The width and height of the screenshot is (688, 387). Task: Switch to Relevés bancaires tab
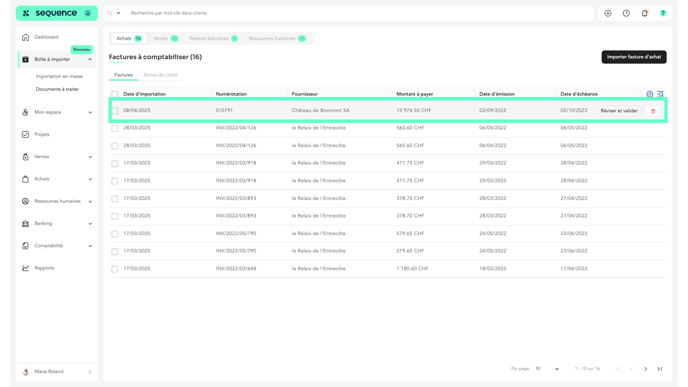[213, 39]
